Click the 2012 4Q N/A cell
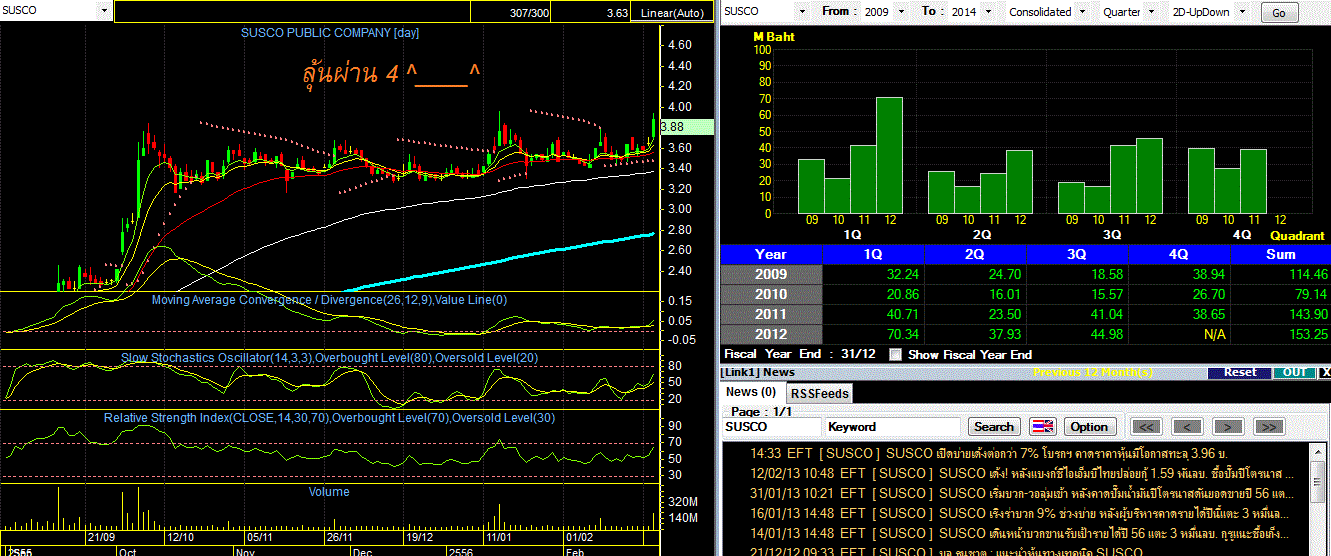1331x556 pixels. coord(1179,334)
